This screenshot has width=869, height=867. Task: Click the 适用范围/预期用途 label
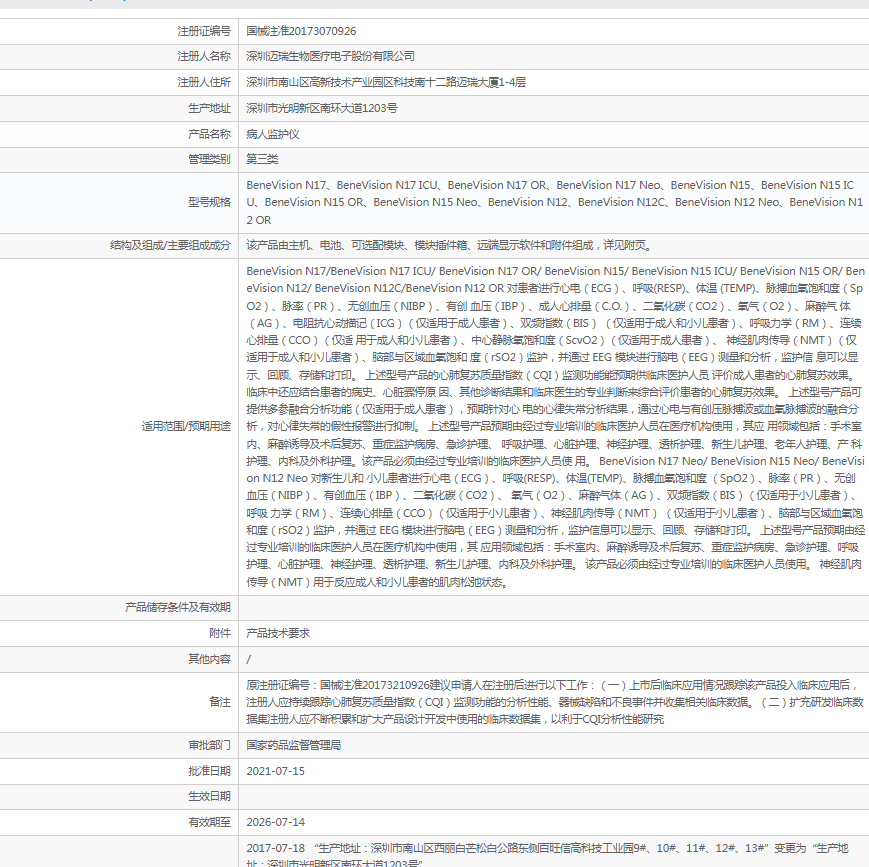186,426
